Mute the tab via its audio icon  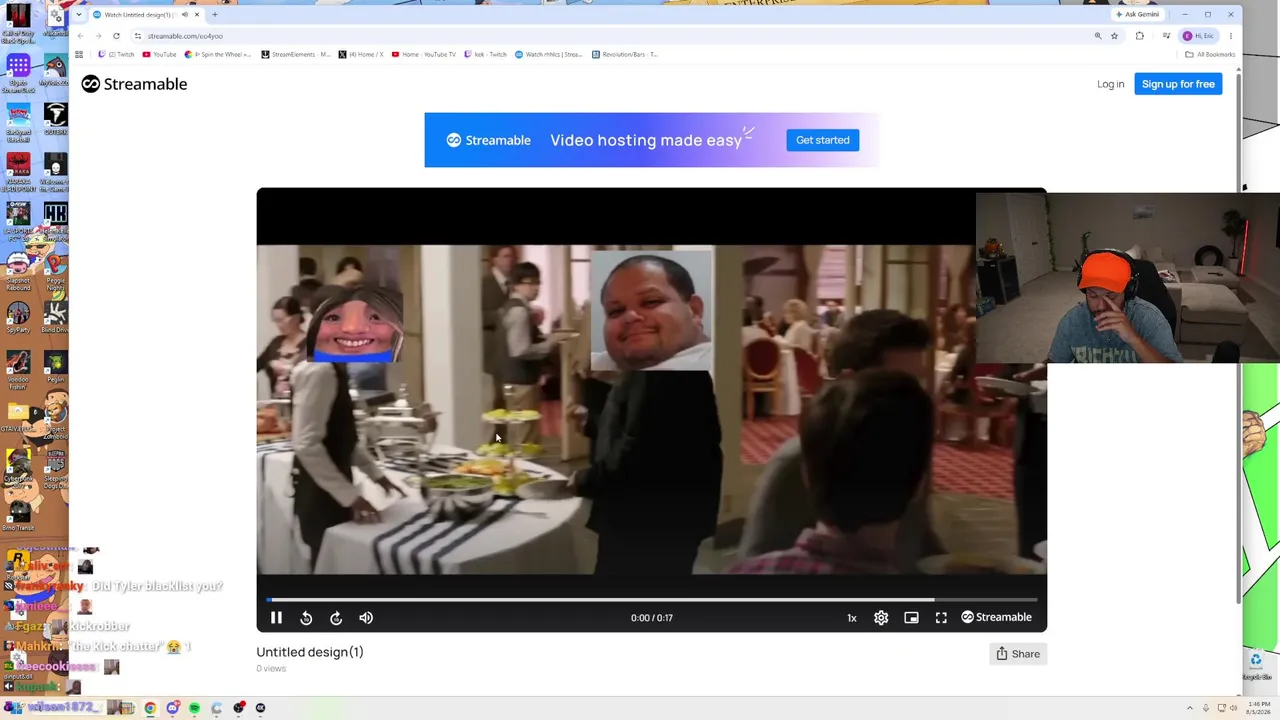(185, 15)
